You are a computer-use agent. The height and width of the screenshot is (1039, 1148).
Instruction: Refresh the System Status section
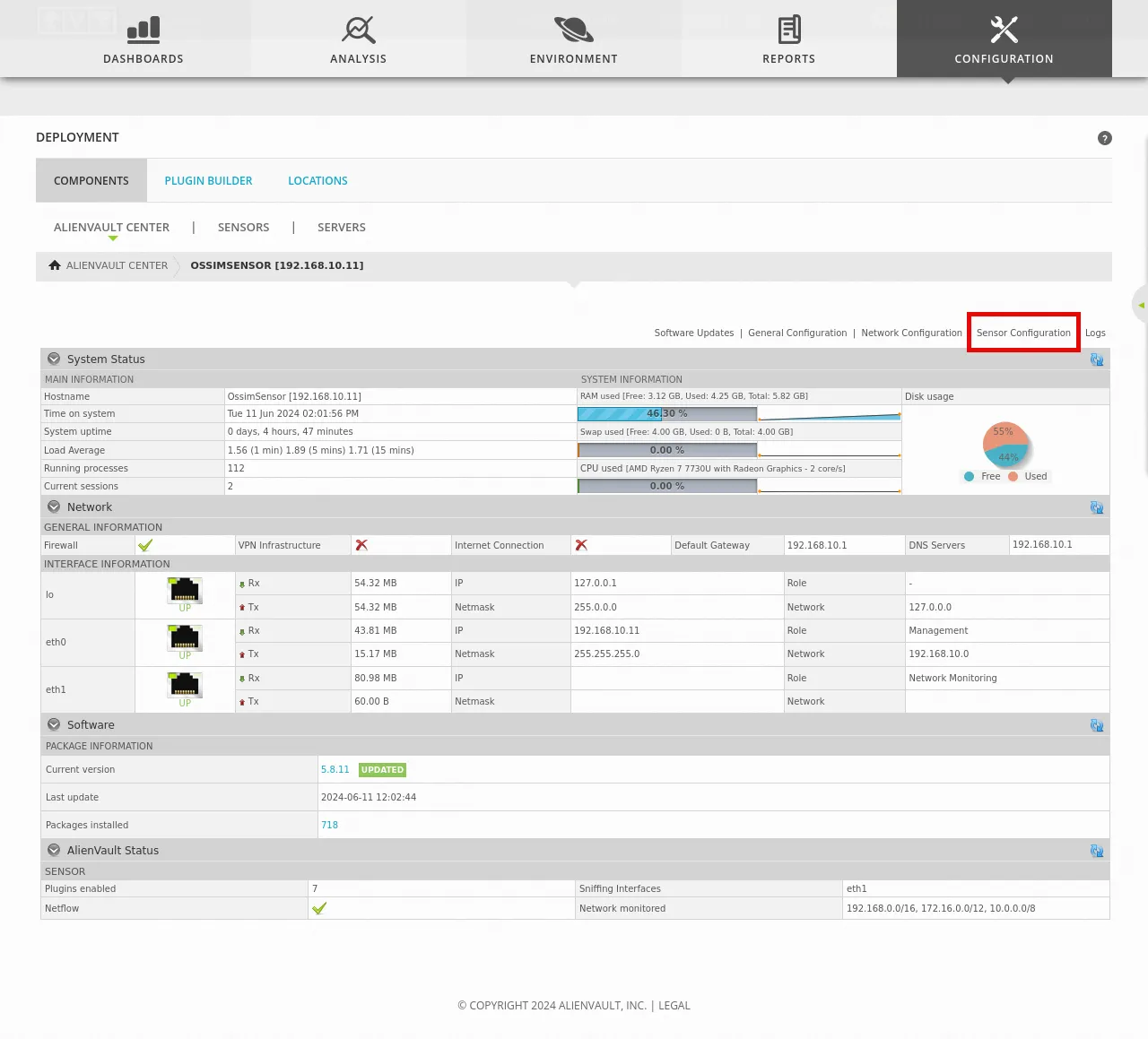(1096, 359)
